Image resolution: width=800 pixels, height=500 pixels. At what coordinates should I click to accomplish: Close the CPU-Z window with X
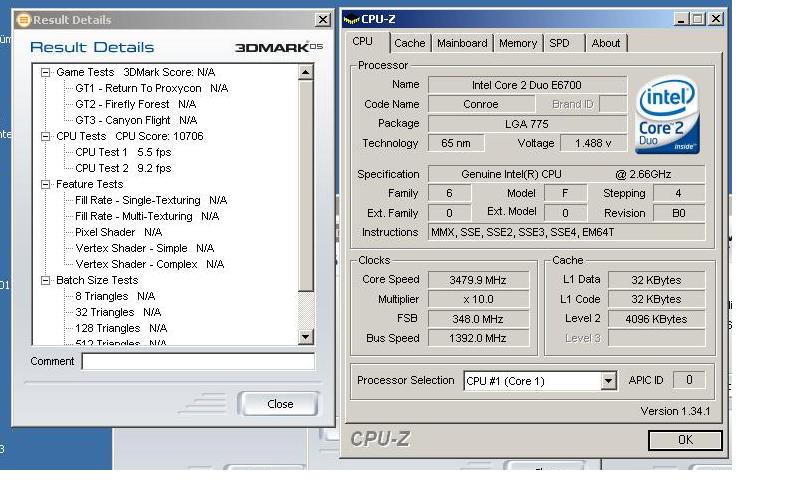pyautogui.click(x=716, y=19)
